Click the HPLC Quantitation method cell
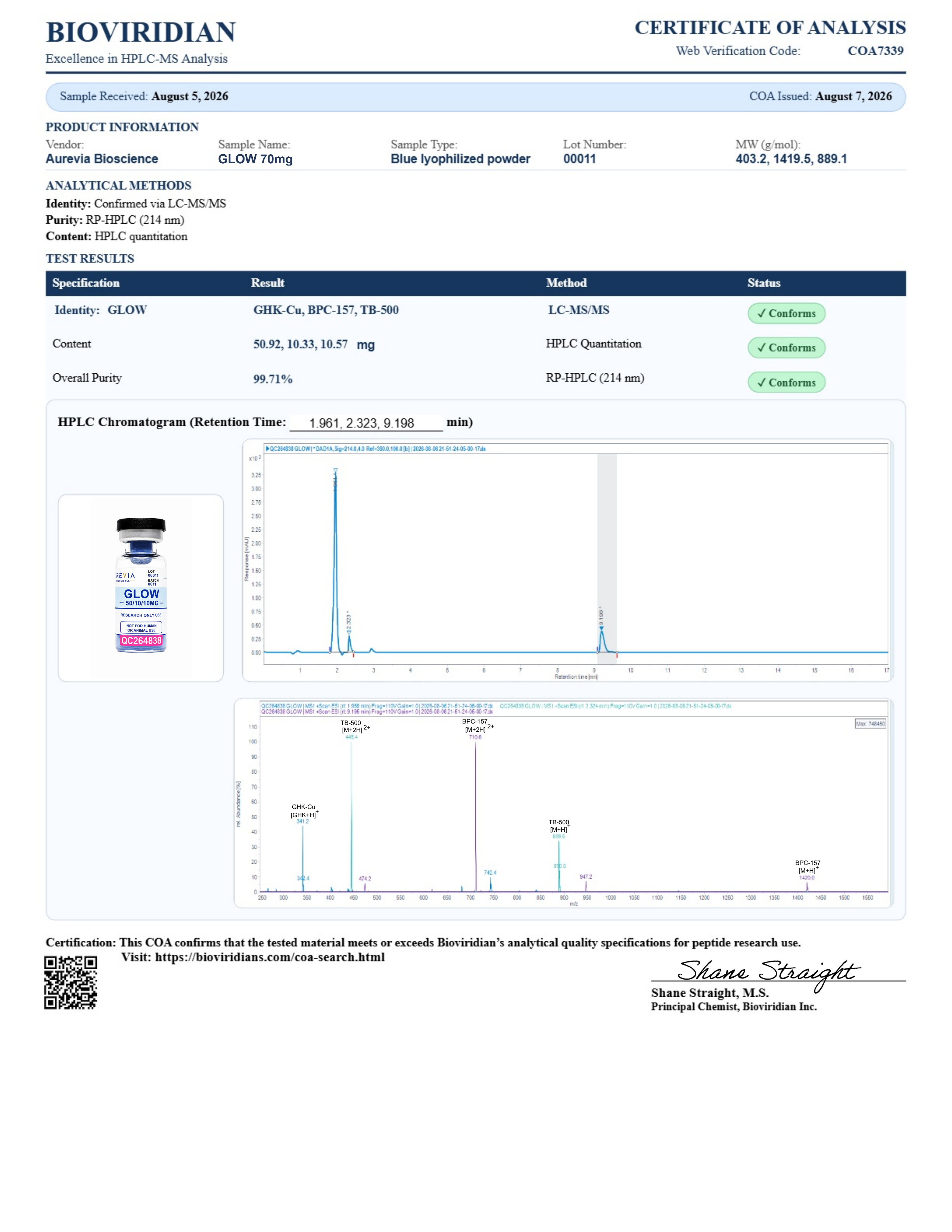Image resolution: width=952 pixels, height=1232 pixels. point(593,344)
